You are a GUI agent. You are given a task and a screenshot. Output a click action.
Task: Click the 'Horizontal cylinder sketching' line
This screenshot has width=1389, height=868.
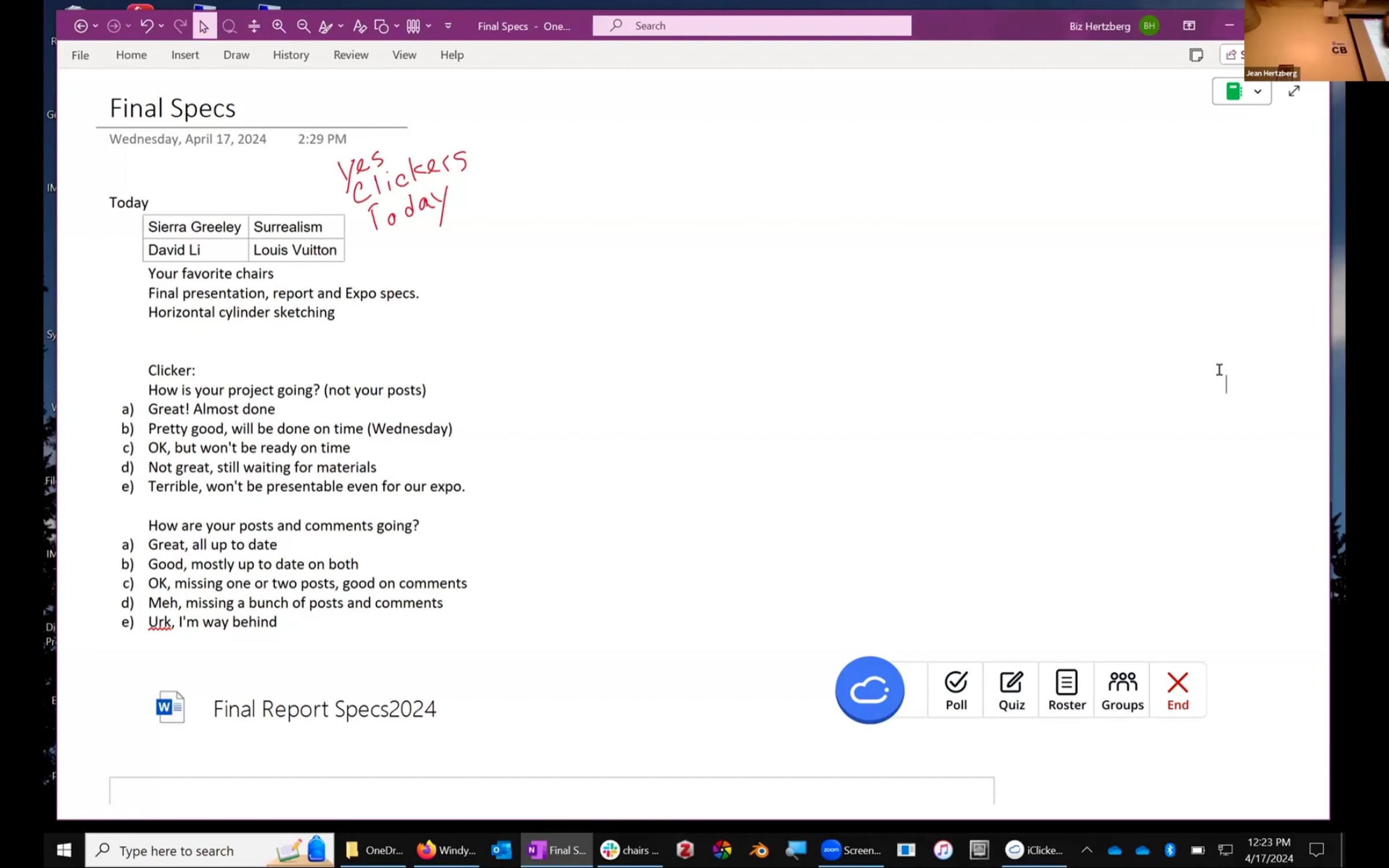(x=241, y=312)
